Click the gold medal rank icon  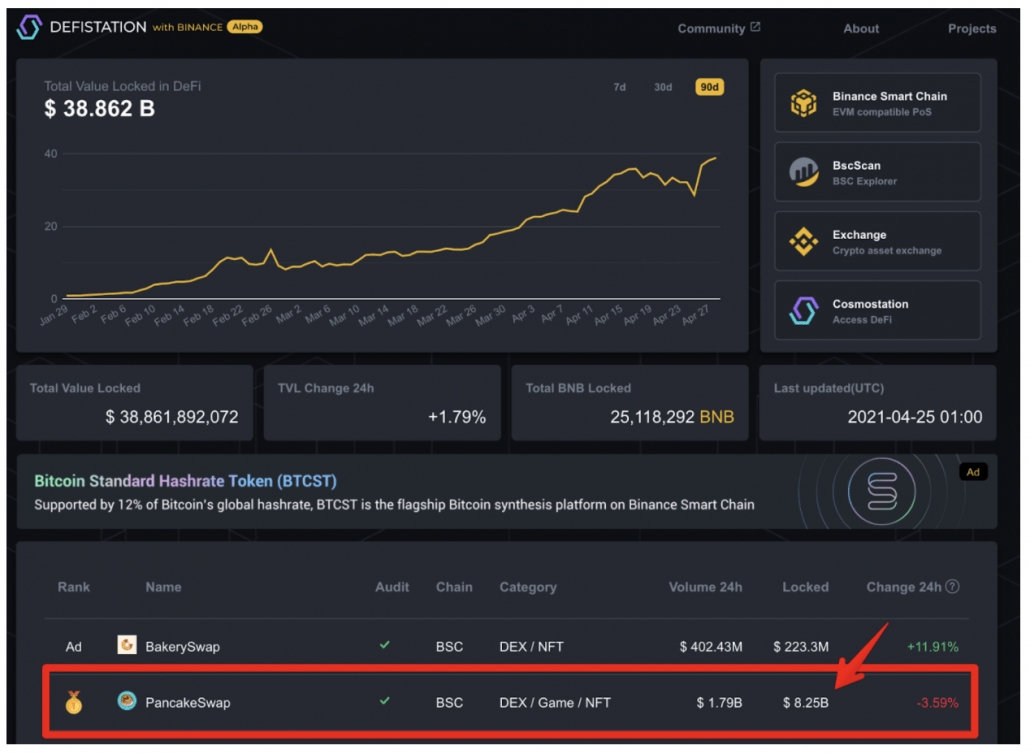point(74,702)
